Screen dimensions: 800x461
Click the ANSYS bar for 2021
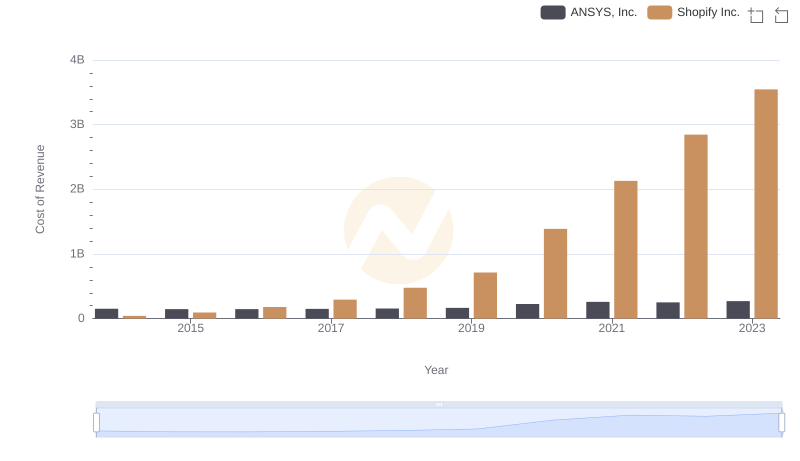[598, 310]
